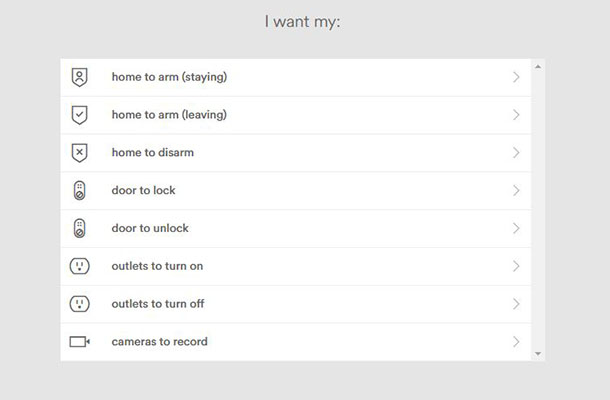Click the scrollbar down arrow
This screenshot has width=610, height=400.
538,354
